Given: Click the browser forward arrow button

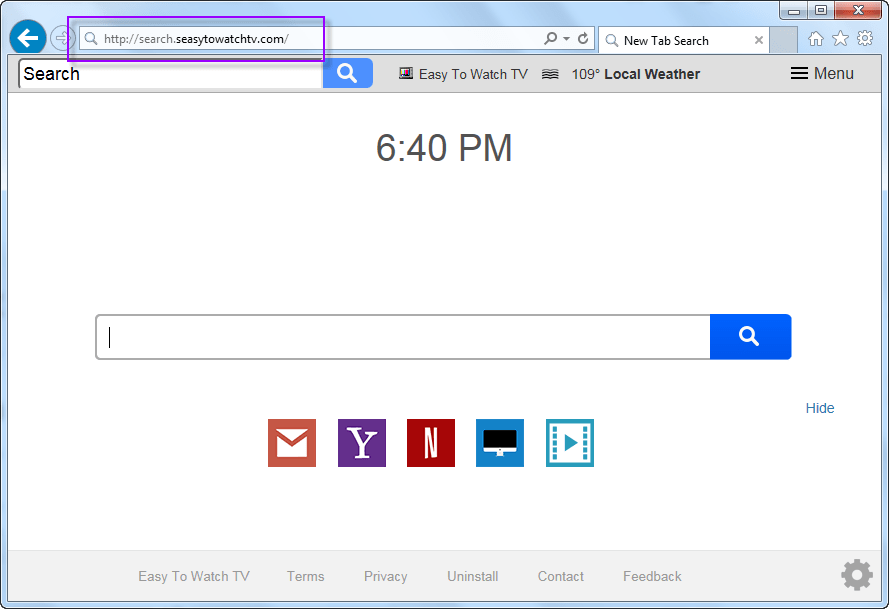Looking at the screenshot, I should pos(62,39).
